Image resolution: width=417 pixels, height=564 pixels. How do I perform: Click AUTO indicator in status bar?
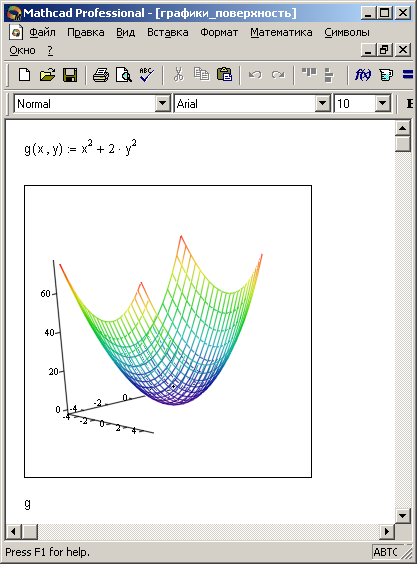[385, 551]
